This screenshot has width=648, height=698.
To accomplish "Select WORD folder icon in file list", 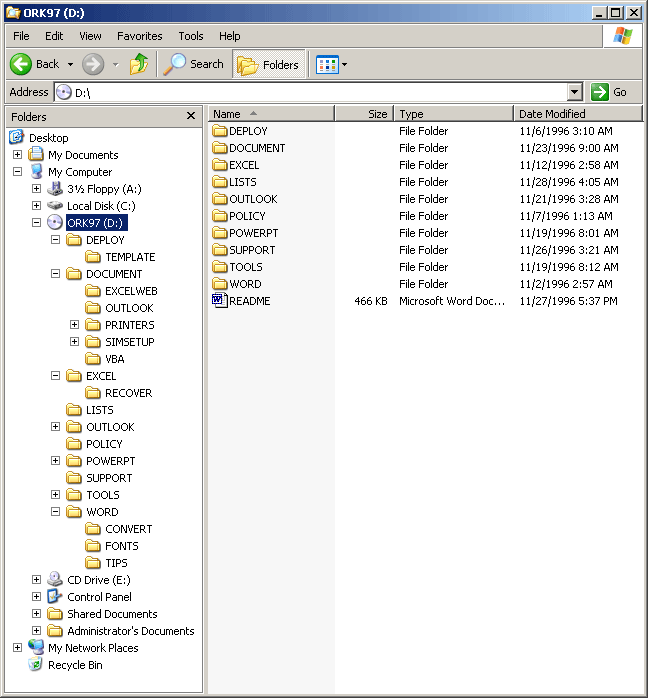I will pos(220,284).
